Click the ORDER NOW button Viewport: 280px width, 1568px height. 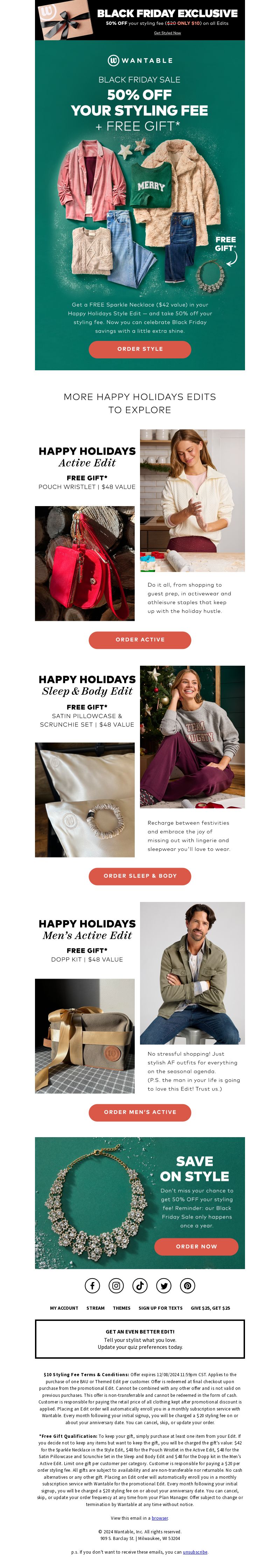pyautogui.click(x=196, y=1247)
